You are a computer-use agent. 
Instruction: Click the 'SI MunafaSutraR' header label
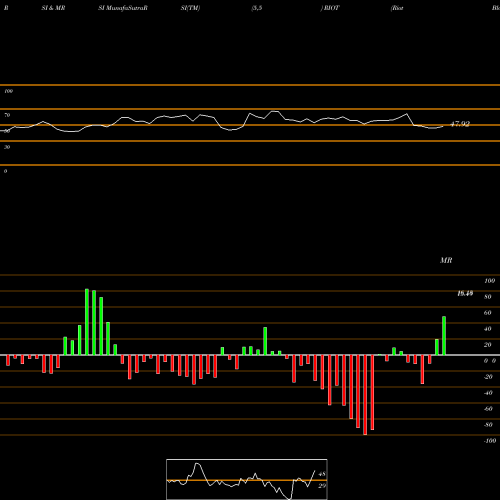[123, 8]
